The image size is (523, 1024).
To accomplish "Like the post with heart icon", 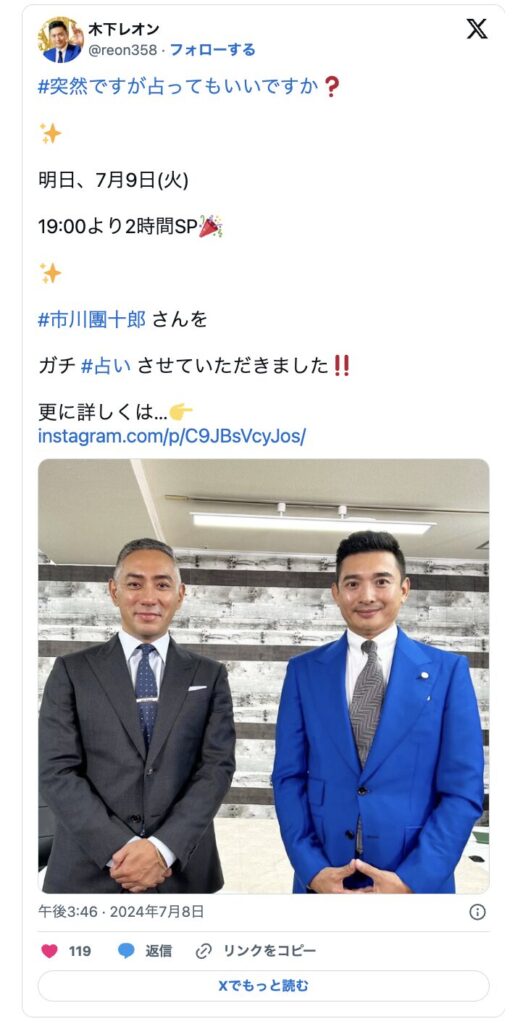I will 50,951.
